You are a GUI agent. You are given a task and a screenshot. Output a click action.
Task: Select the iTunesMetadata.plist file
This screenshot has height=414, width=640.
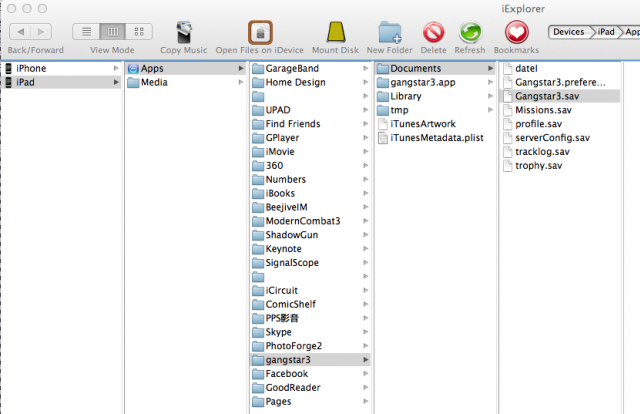(435, 138)
